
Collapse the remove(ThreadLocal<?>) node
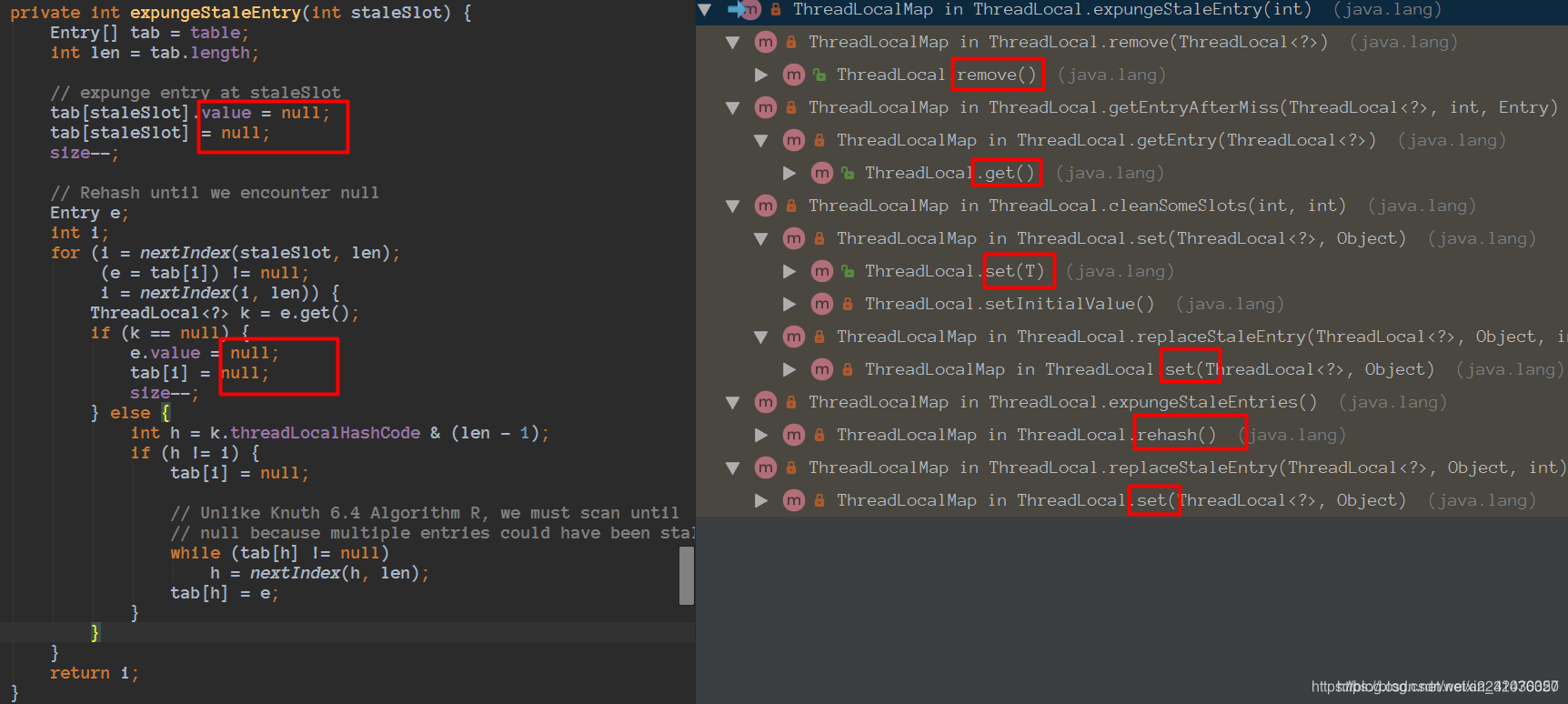(x=733, y=43)
